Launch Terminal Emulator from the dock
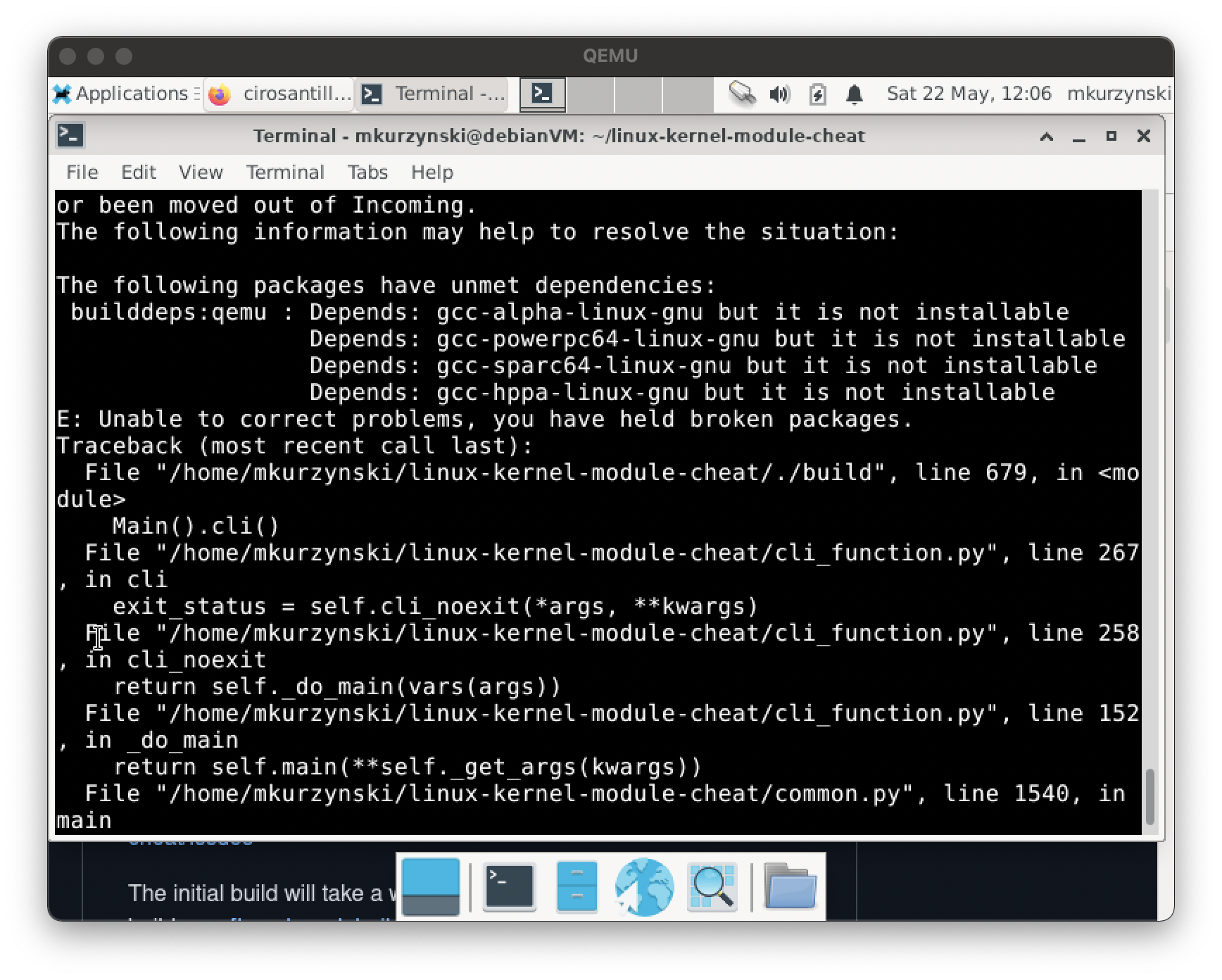The width and height of the screenshot is (1222, 980). click(509, 887)
